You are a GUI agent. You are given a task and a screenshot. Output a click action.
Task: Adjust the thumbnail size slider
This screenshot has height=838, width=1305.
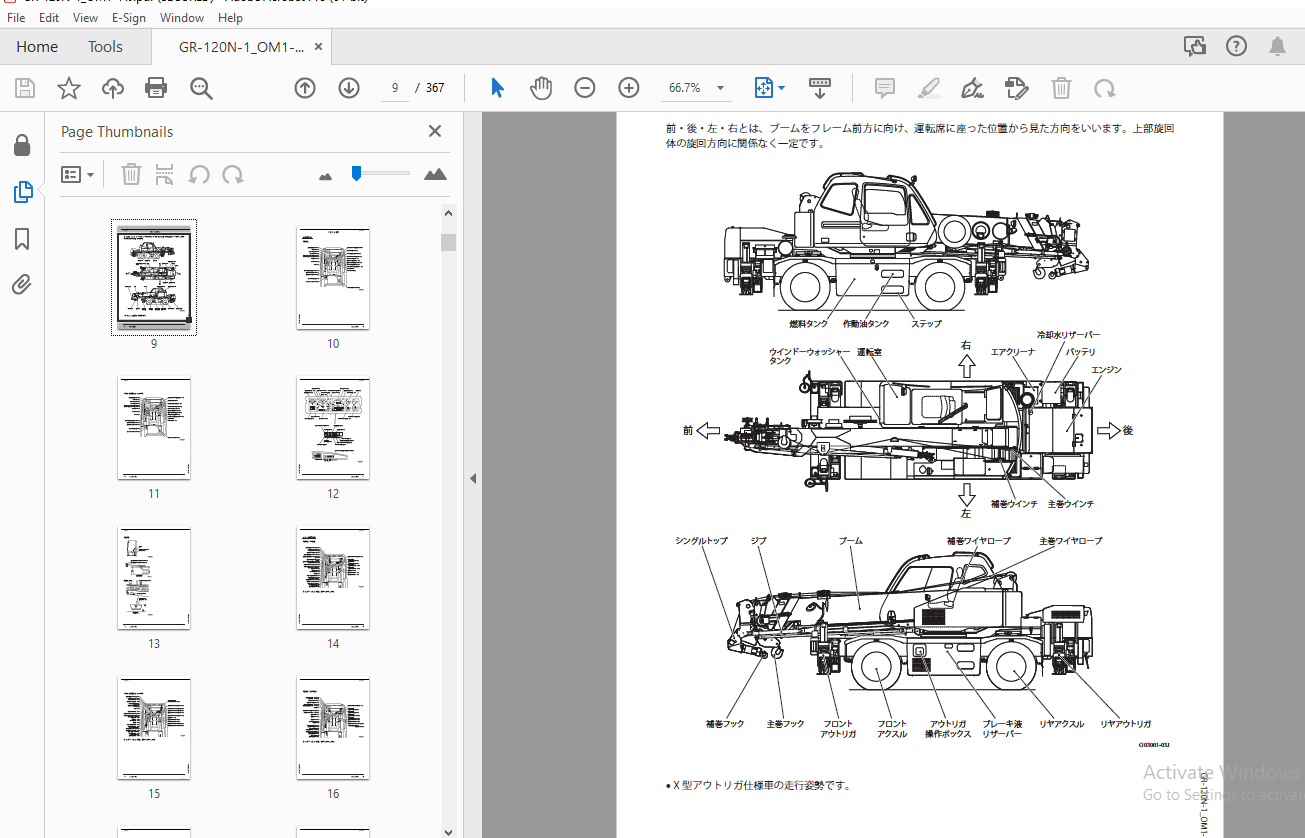click(356, 174)
